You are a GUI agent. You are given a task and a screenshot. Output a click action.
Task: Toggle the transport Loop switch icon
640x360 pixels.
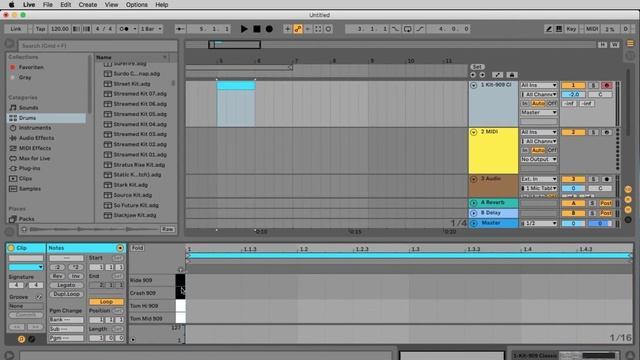coord(407,29)
